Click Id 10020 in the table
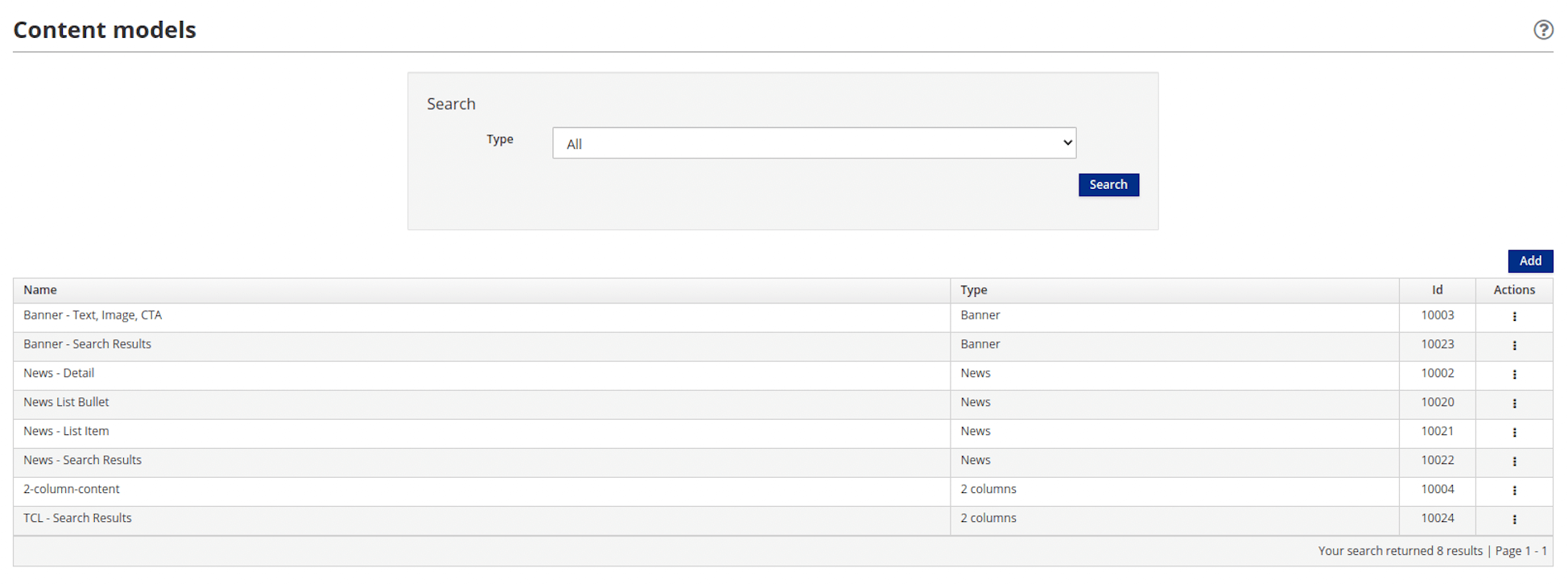Viewport: 1568px width, 584px height. click(1437, 402)
